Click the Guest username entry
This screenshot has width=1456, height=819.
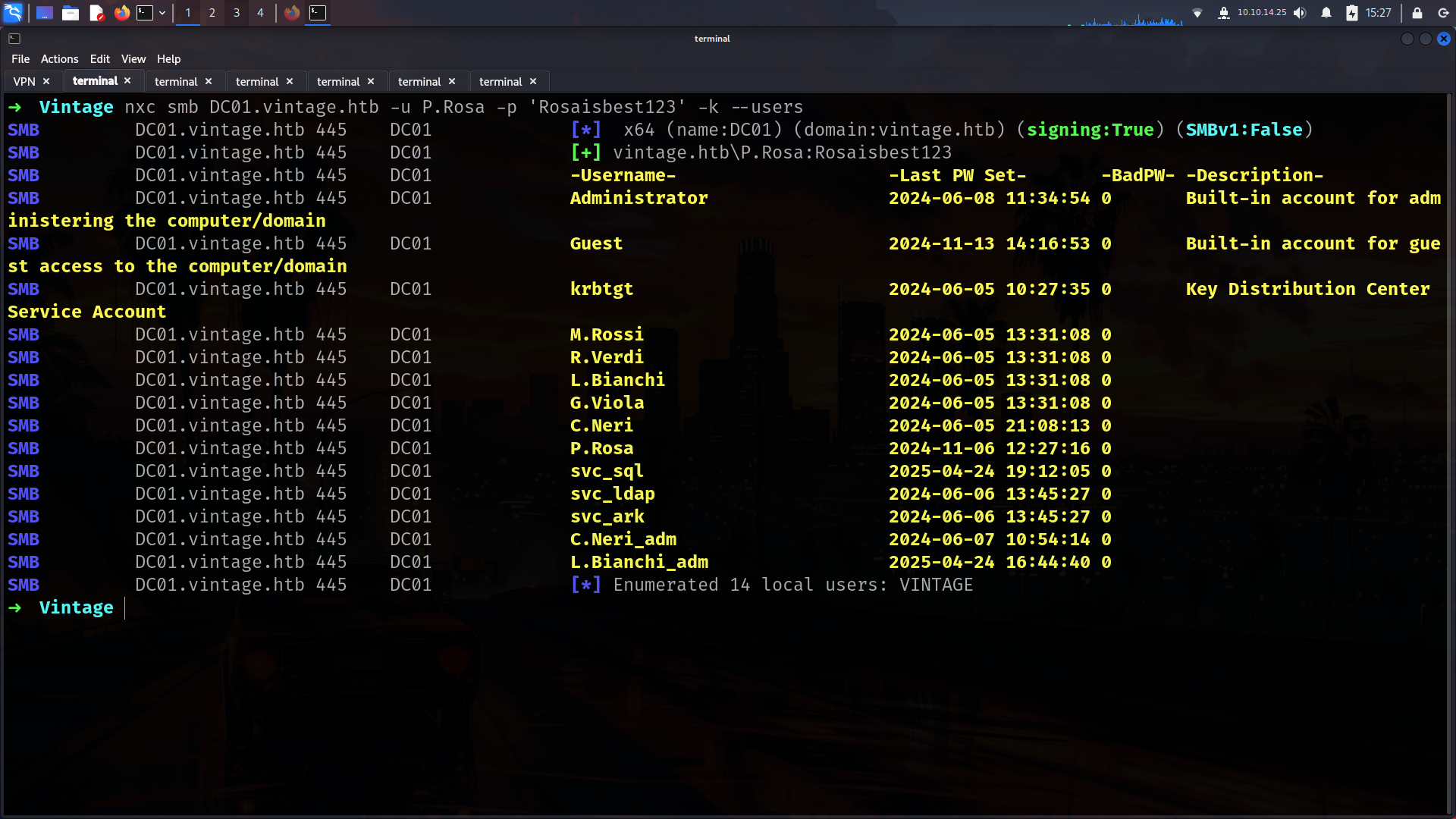pos(596,243)
